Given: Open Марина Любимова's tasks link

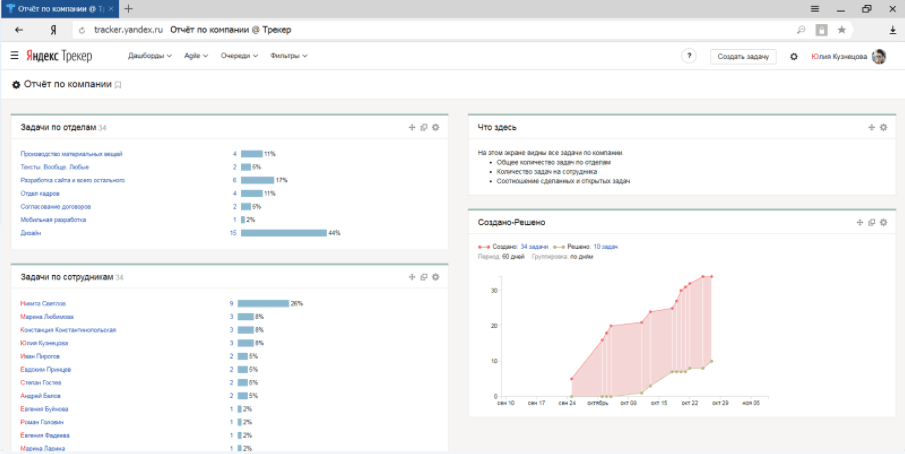Looking at the screenshot, I should [47, 317].
